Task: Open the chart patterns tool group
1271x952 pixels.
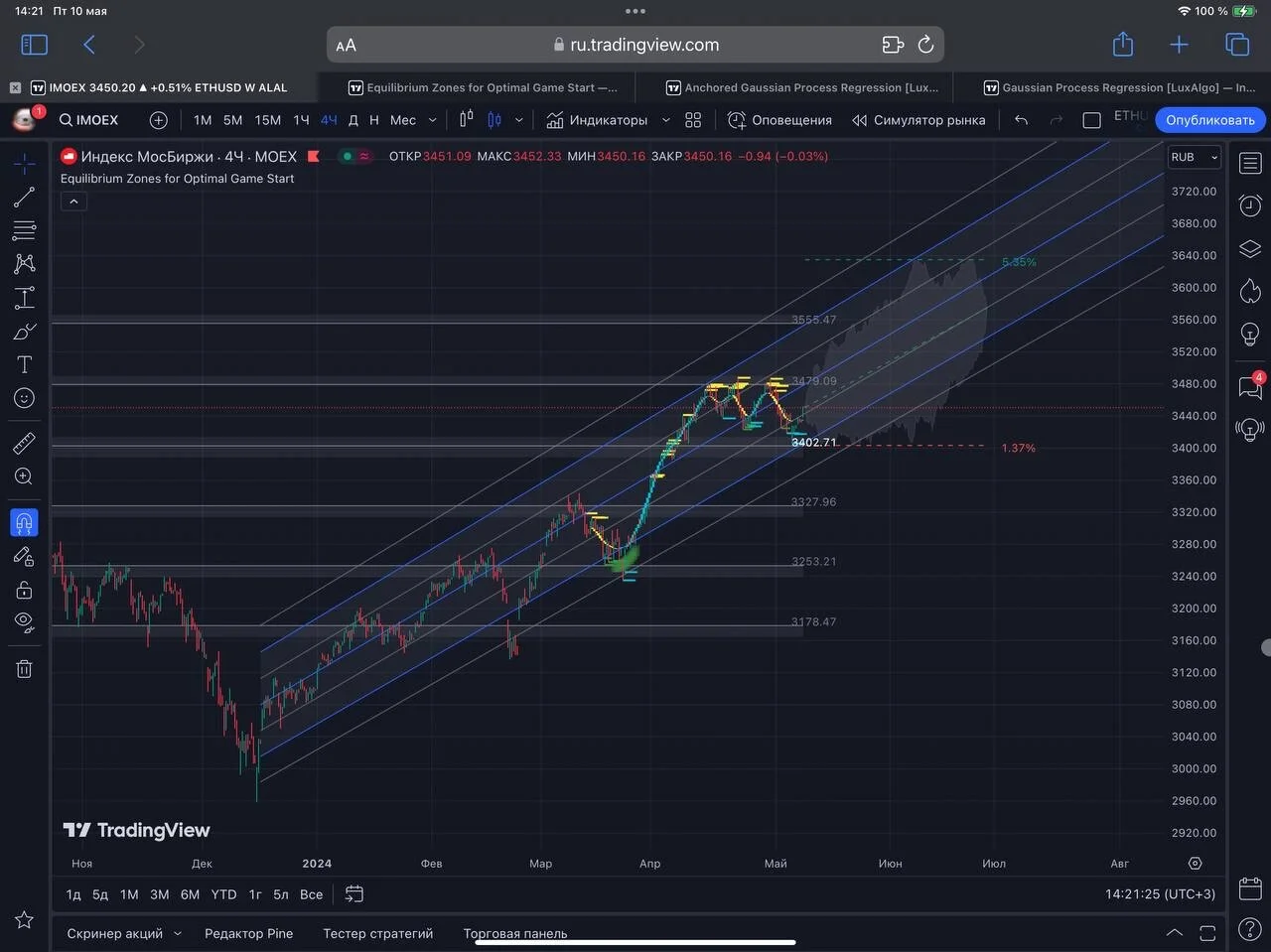Action: click(24, 263)
